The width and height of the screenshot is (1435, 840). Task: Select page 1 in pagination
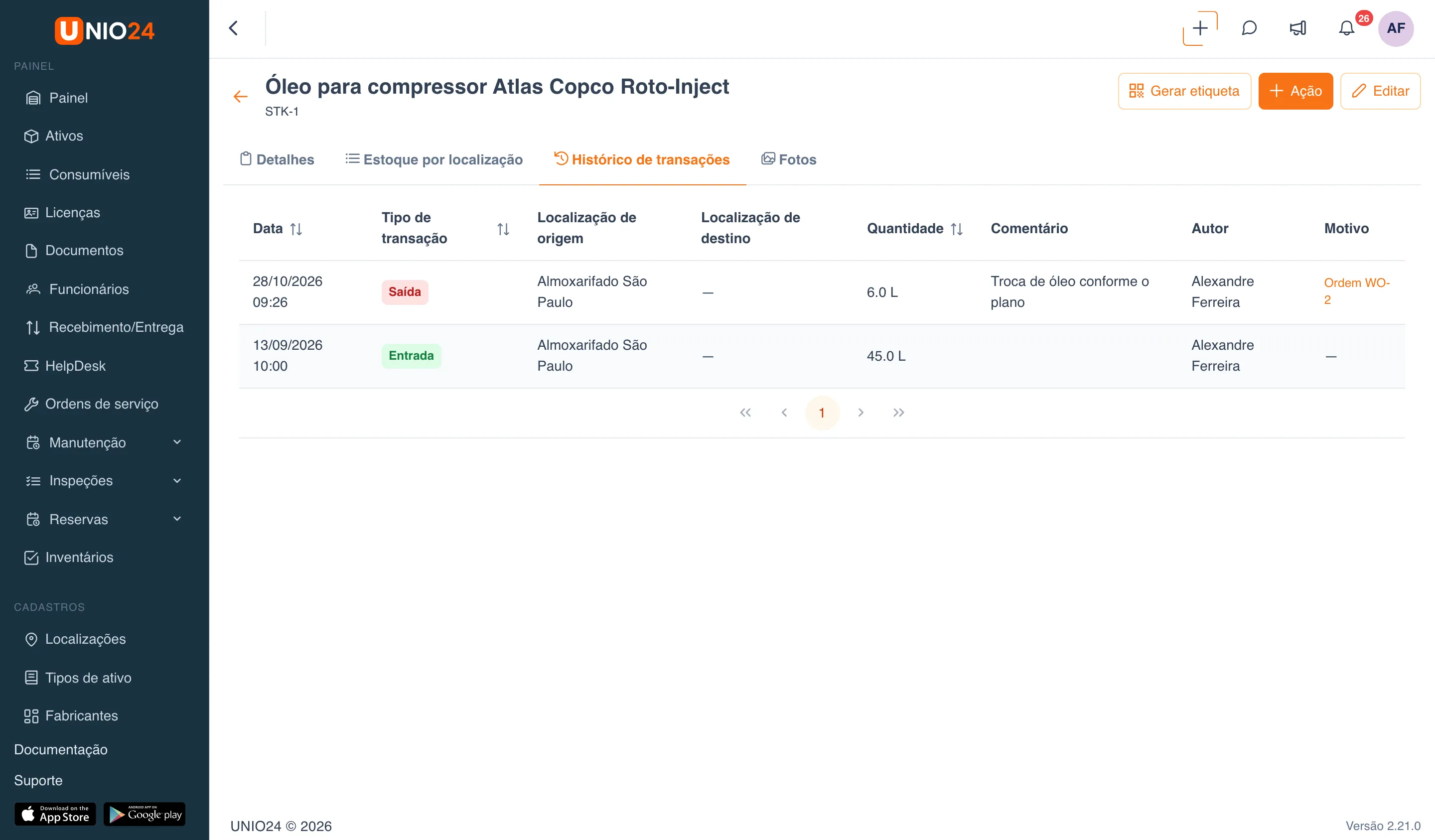coord(822,413)
